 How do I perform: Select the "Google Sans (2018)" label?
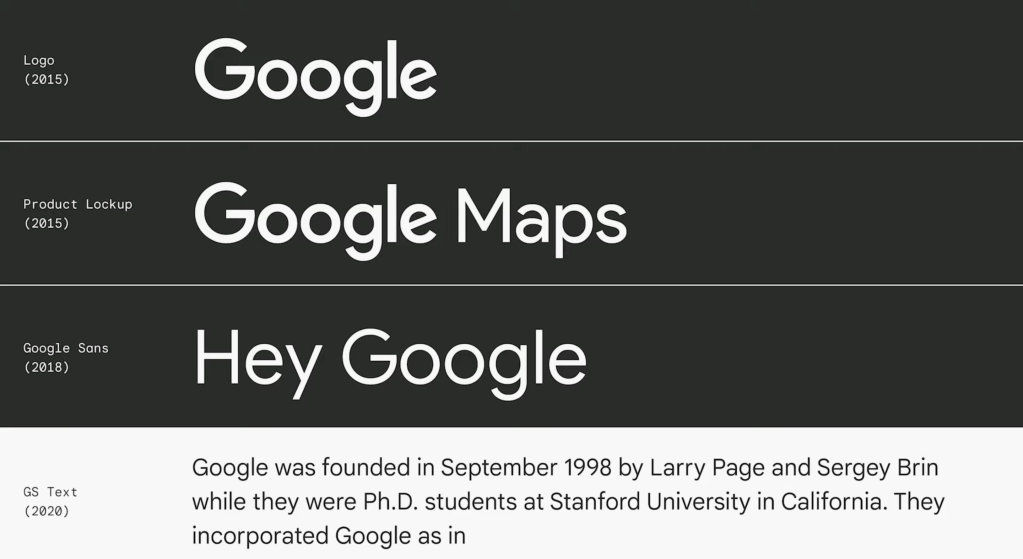click(65, 357)
